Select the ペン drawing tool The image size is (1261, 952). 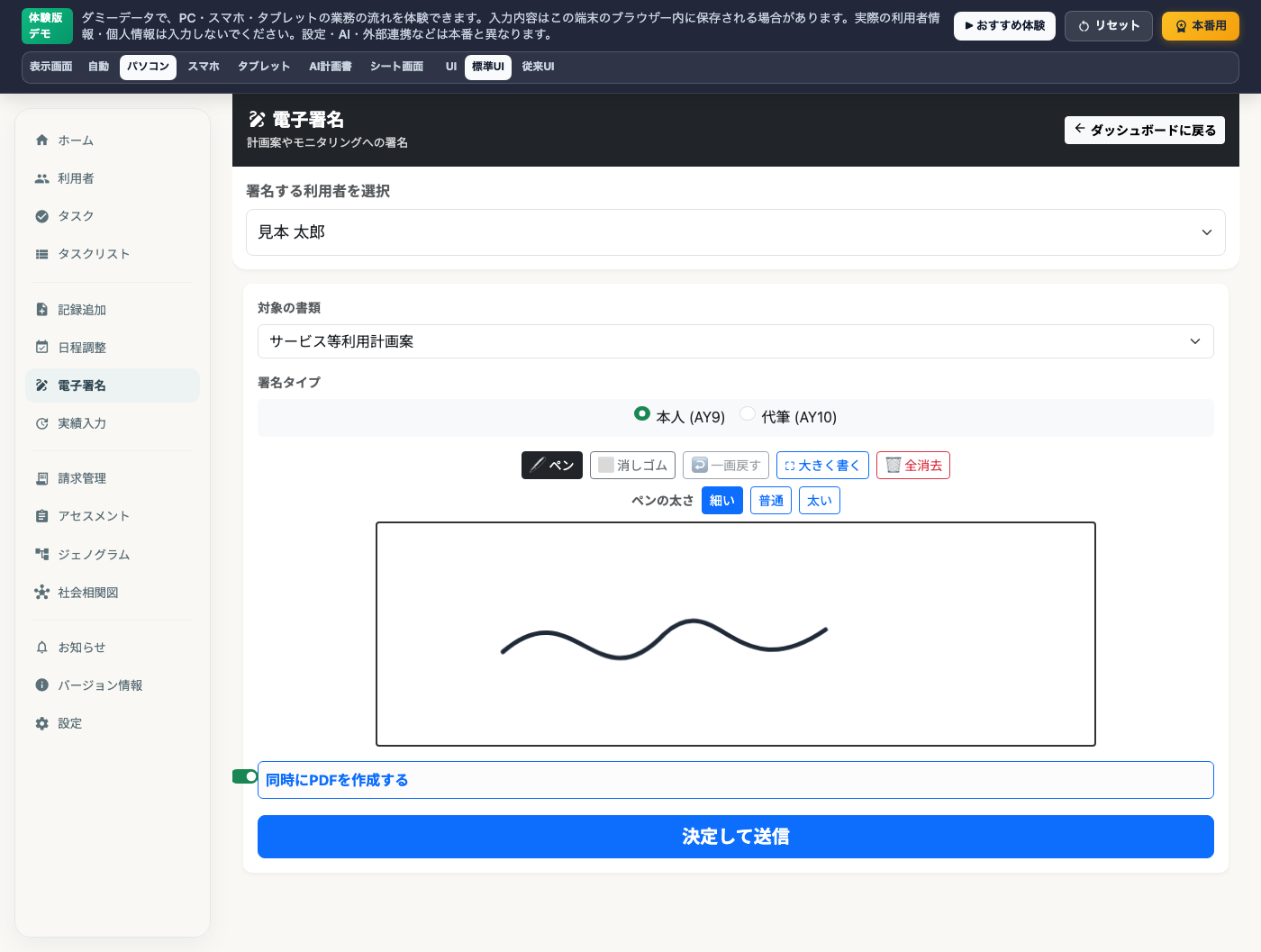pyautogui.click(x=552, y=465)
